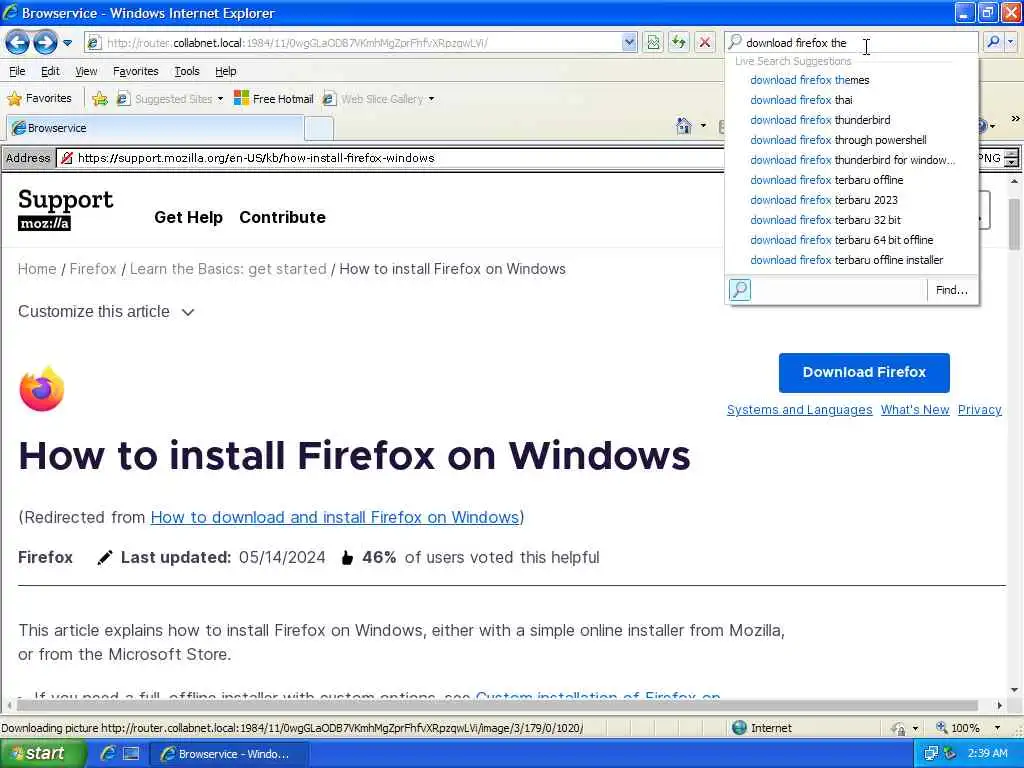Open the Tools menu
Viewport: 1024px width, 768px height.
(187, 71)
